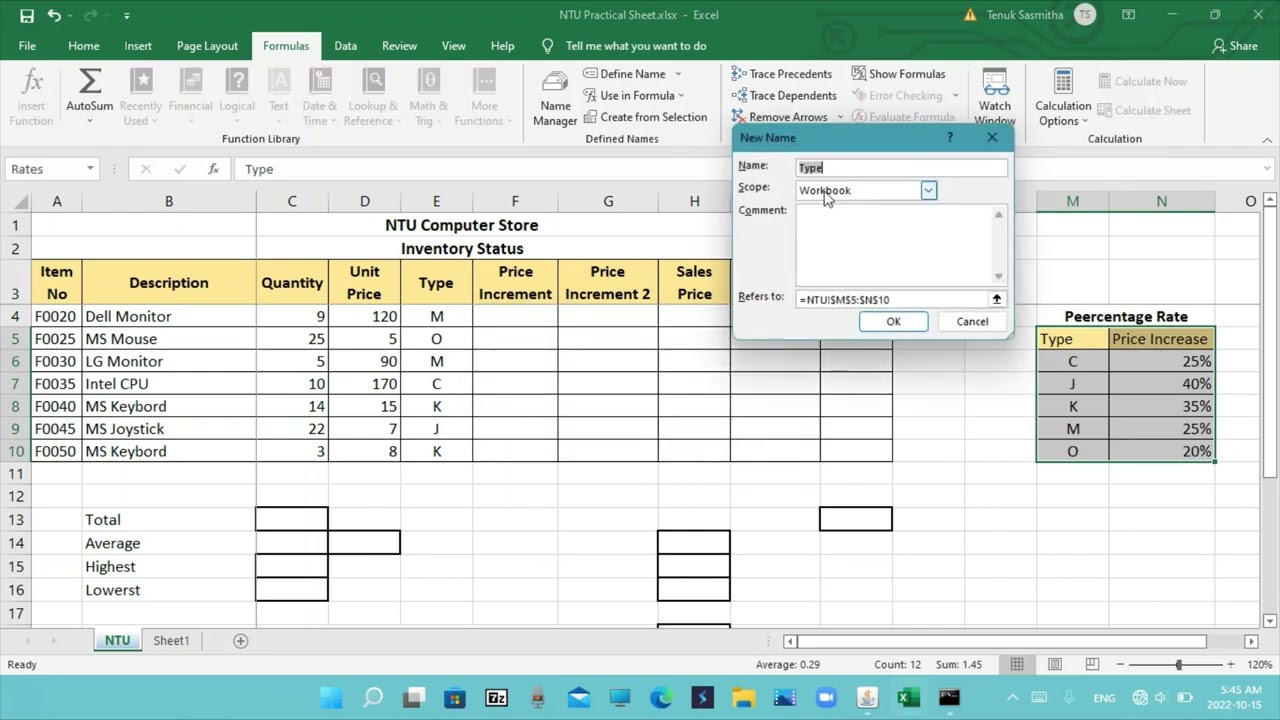Switch to the Review tab

[x=399, y=46]
